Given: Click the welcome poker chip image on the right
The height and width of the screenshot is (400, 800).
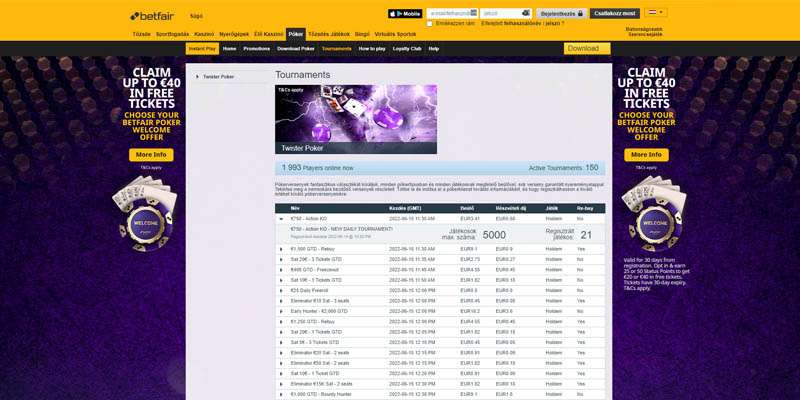Looking at the screenshot, I should (654, 214).
